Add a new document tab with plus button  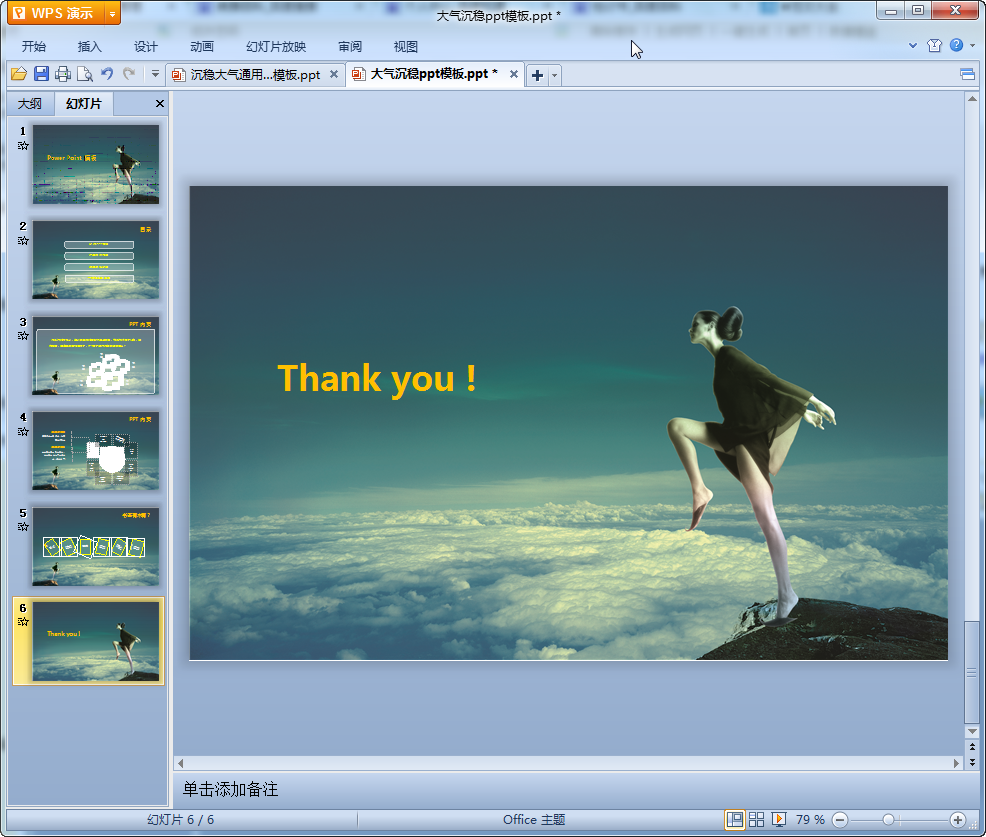pyautogui.click(x=537, y=75)
